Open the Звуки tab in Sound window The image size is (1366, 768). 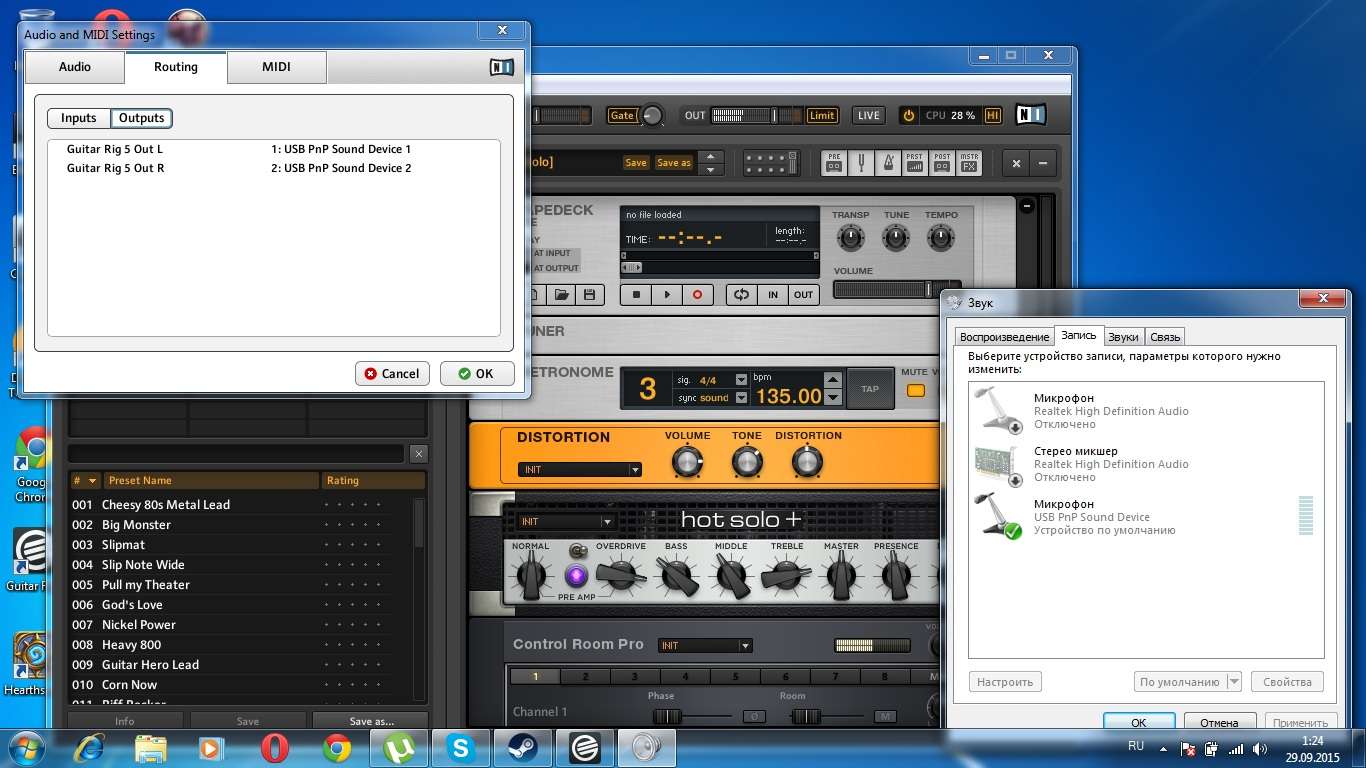pos(1123,337)
